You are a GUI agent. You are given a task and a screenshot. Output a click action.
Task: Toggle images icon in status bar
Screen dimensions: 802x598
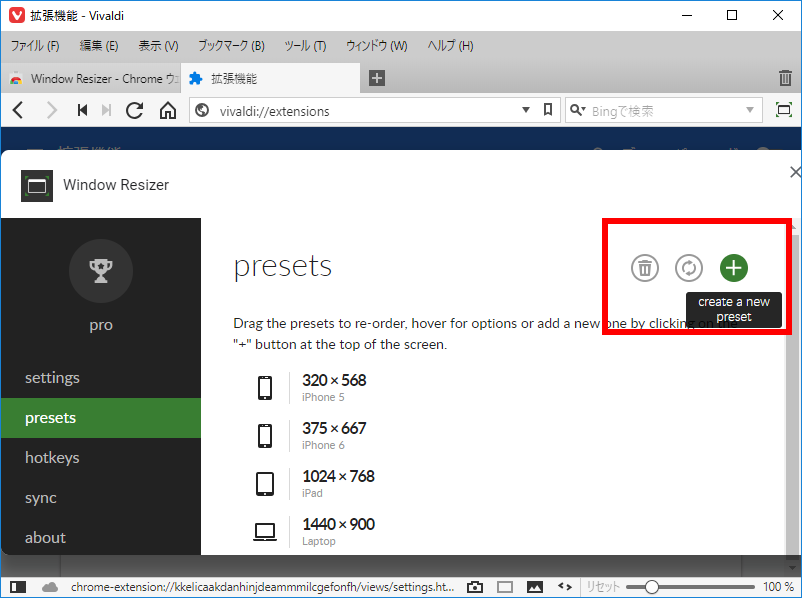click(x=535, y=587)
